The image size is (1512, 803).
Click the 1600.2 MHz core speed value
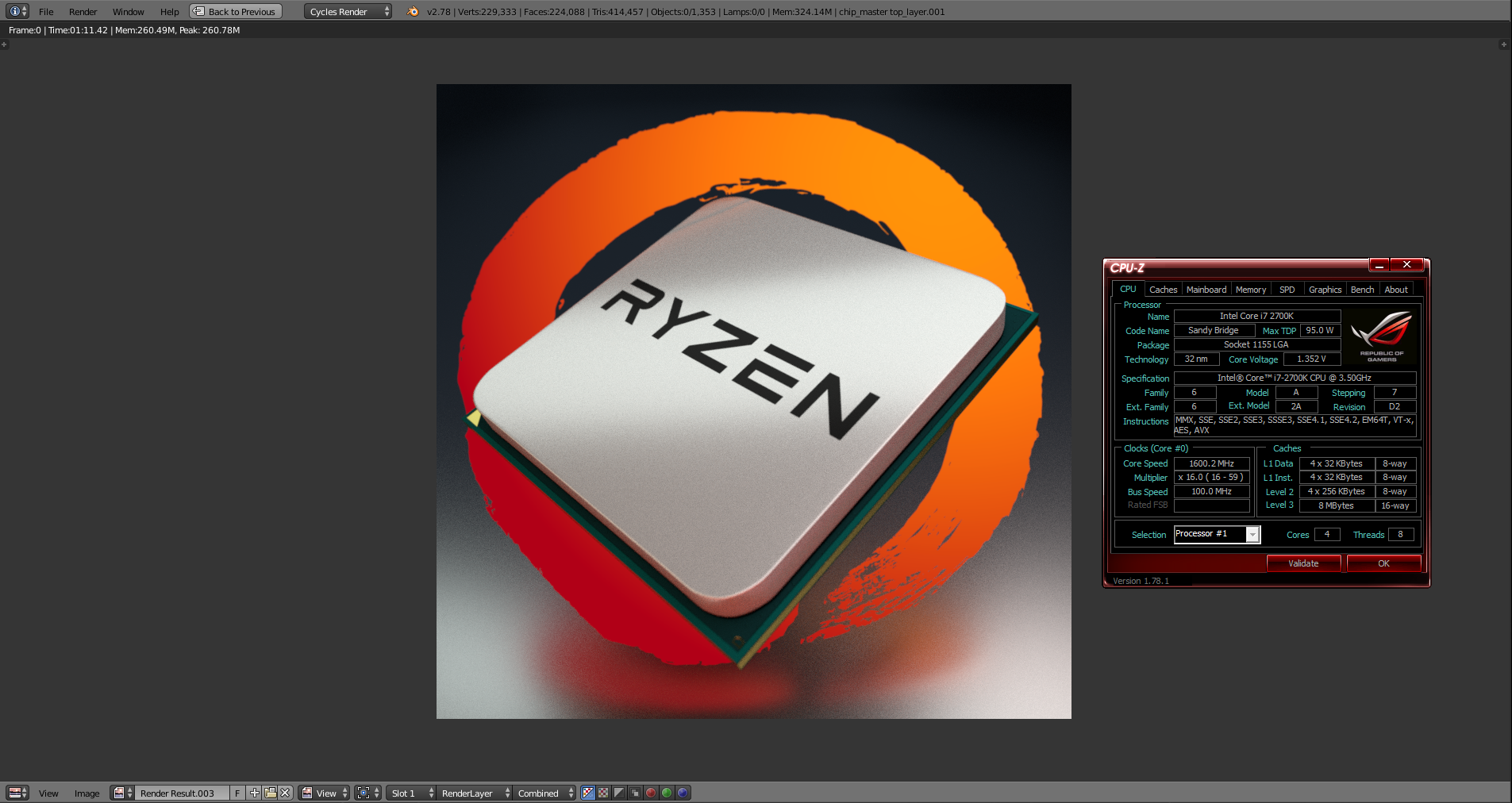coord(1211,463)
